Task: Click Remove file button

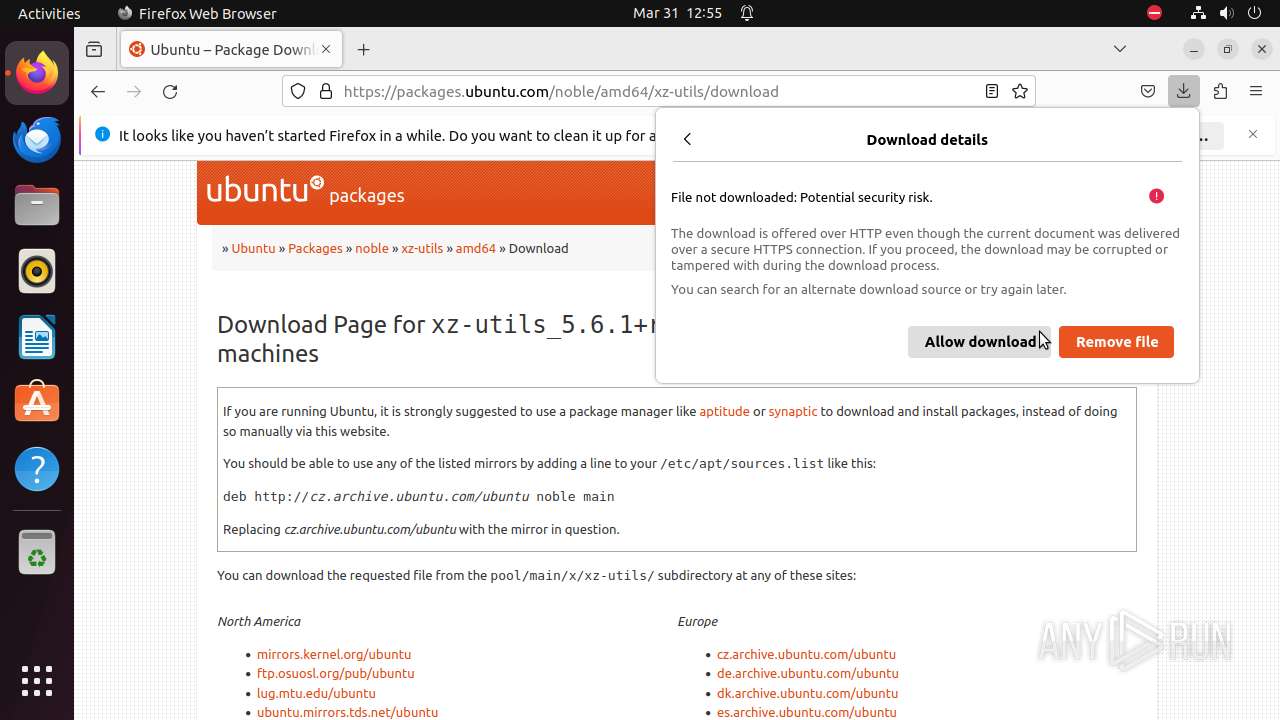Action: coord(1116,342)
